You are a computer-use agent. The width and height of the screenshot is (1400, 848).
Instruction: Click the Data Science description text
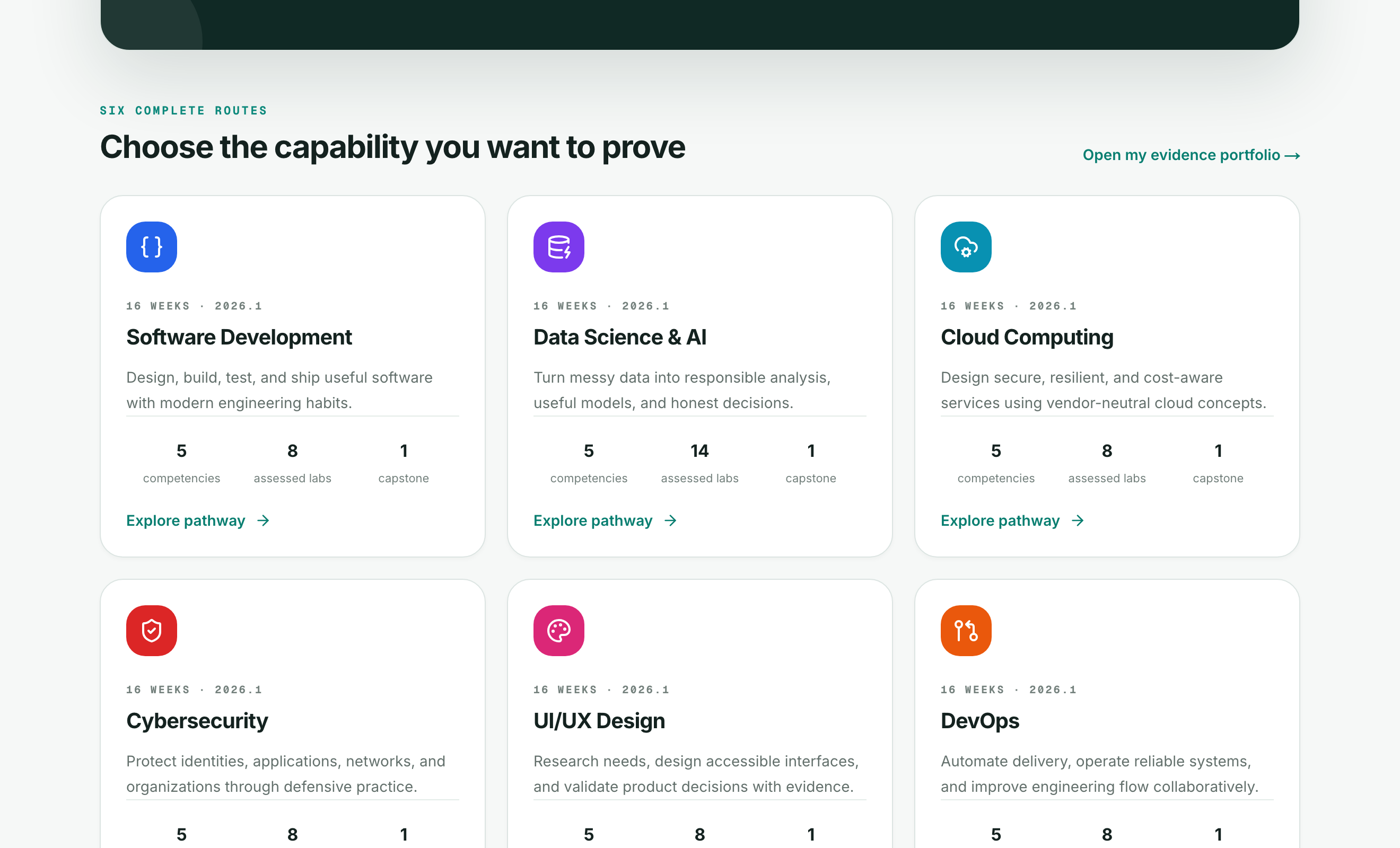682,390
